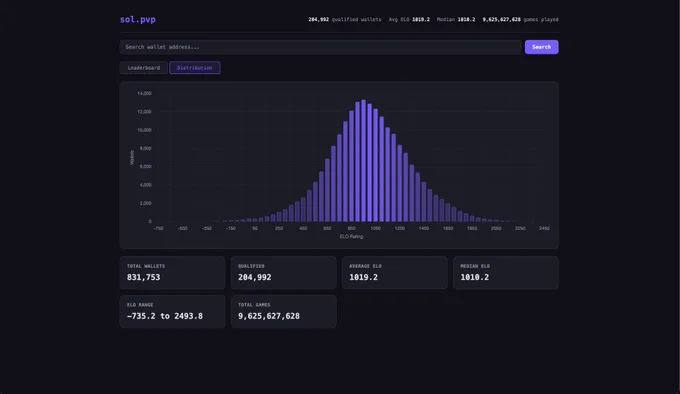
Task: Click the purple Search button
Action: click(x=541, y=47)
